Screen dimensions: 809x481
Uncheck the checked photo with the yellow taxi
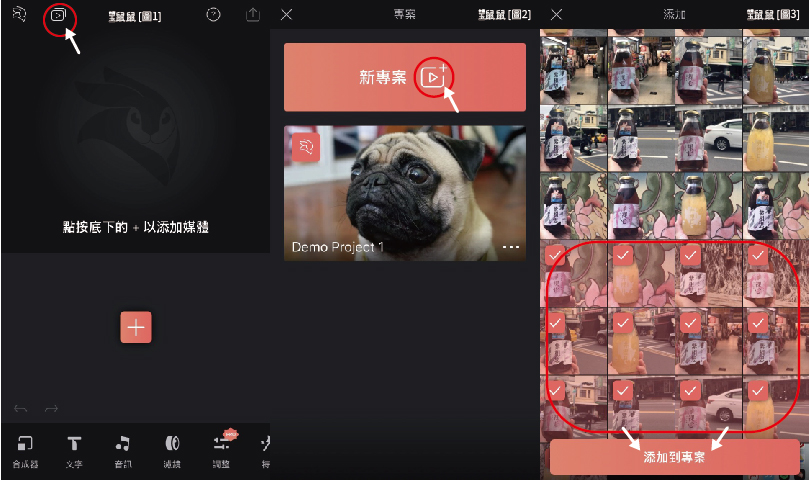click(x=555, y=323)
